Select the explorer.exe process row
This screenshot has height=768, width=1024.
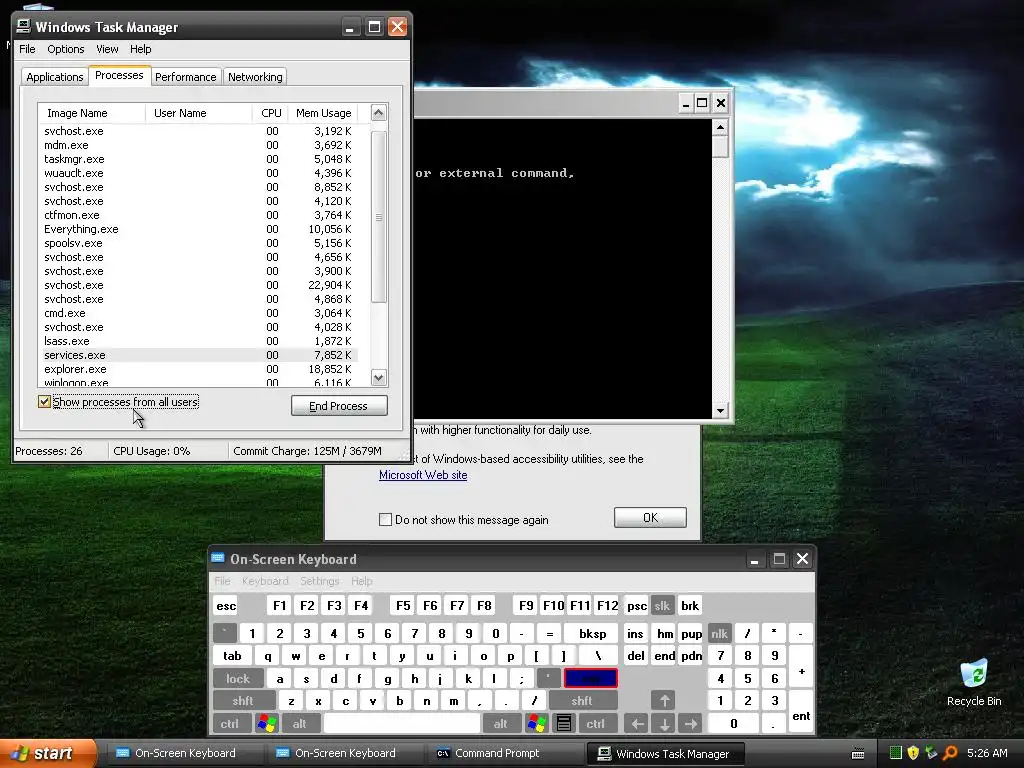point(199,369)
